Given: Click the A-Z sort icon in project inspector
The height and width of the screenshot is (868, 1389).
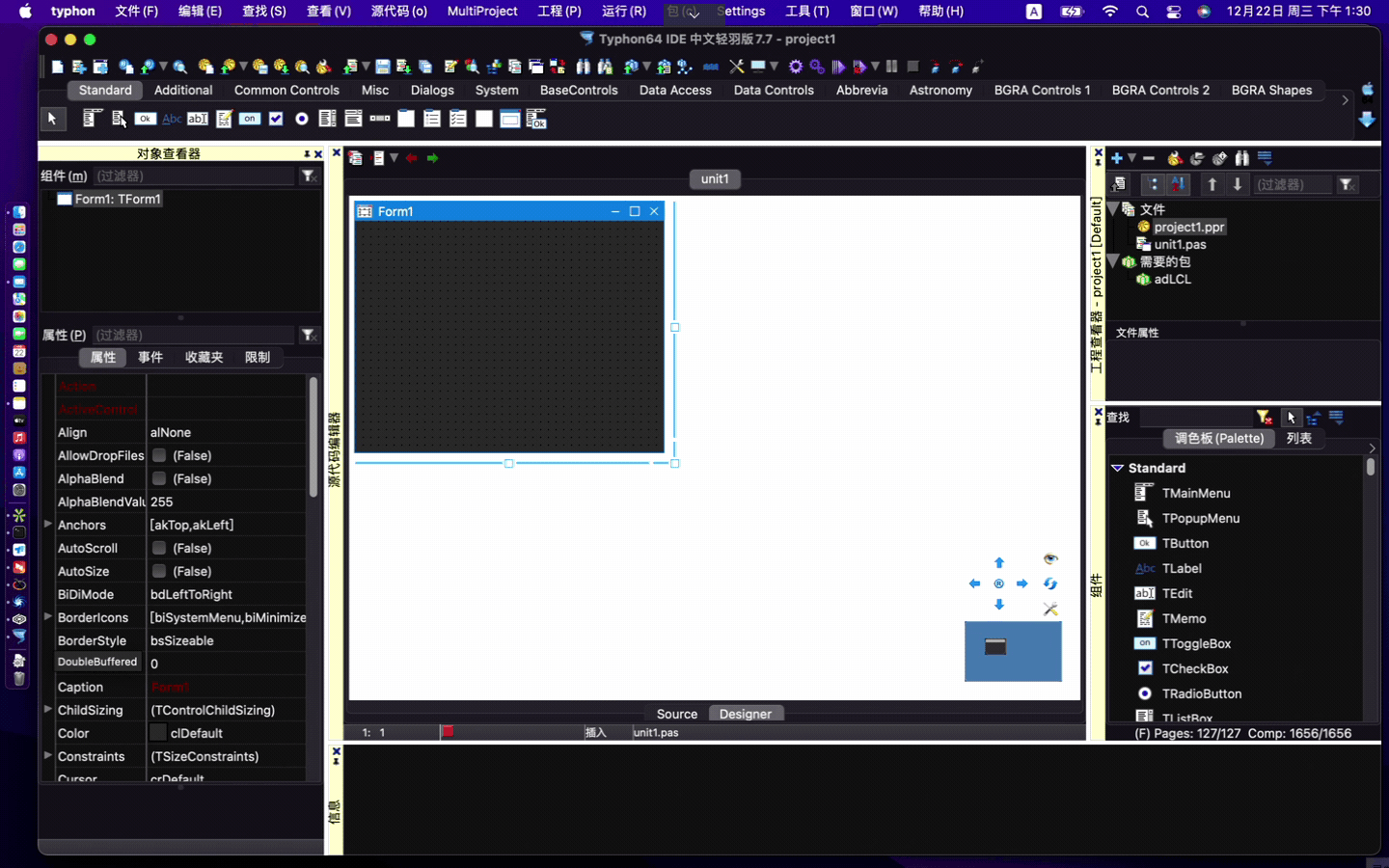Looking at the screenshot, I should [x=1178, y=184].
